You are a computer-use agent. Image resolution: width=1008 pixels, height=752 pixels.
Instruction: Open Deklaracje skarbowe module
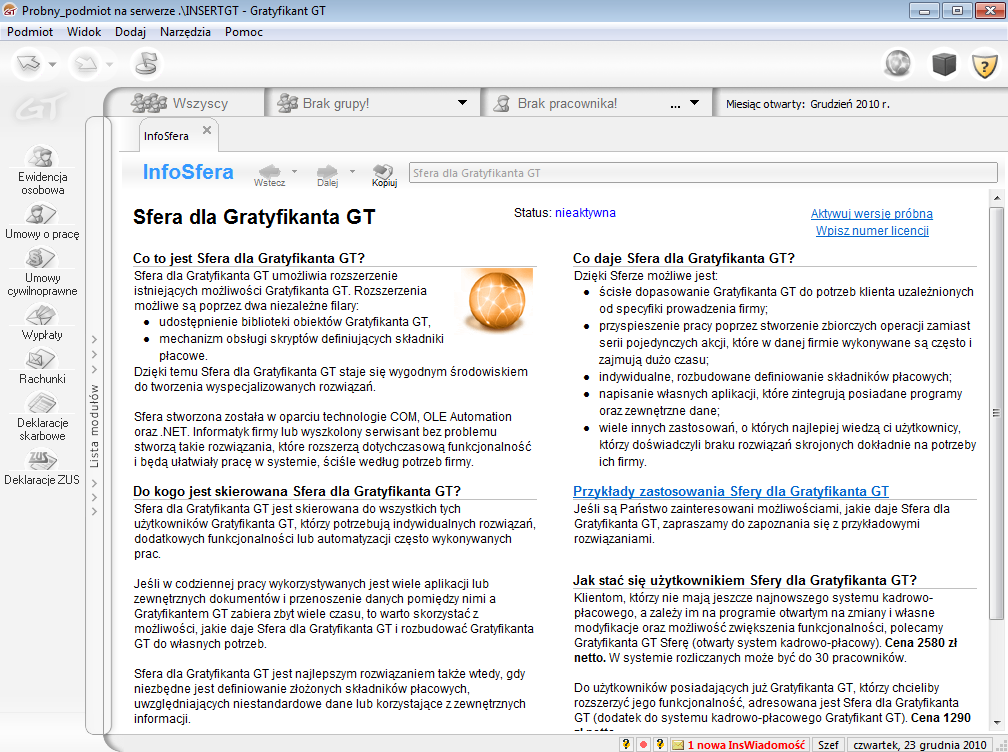coord(41,415)
